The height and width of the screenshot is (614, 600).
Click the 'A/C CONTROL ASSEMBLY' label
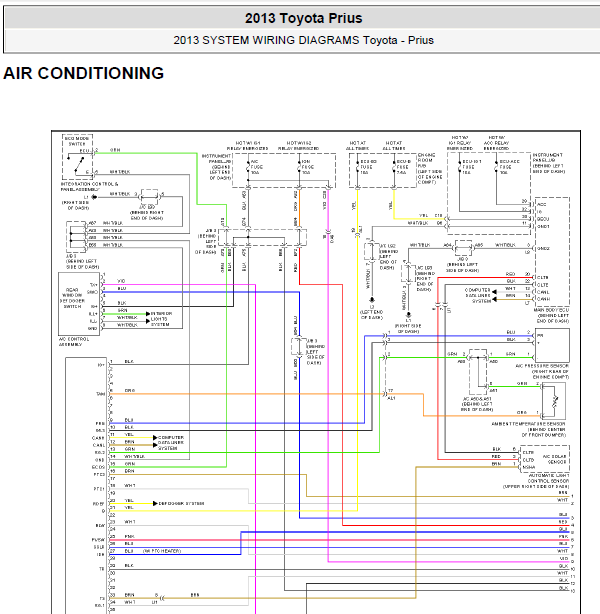tap(74, 341)
